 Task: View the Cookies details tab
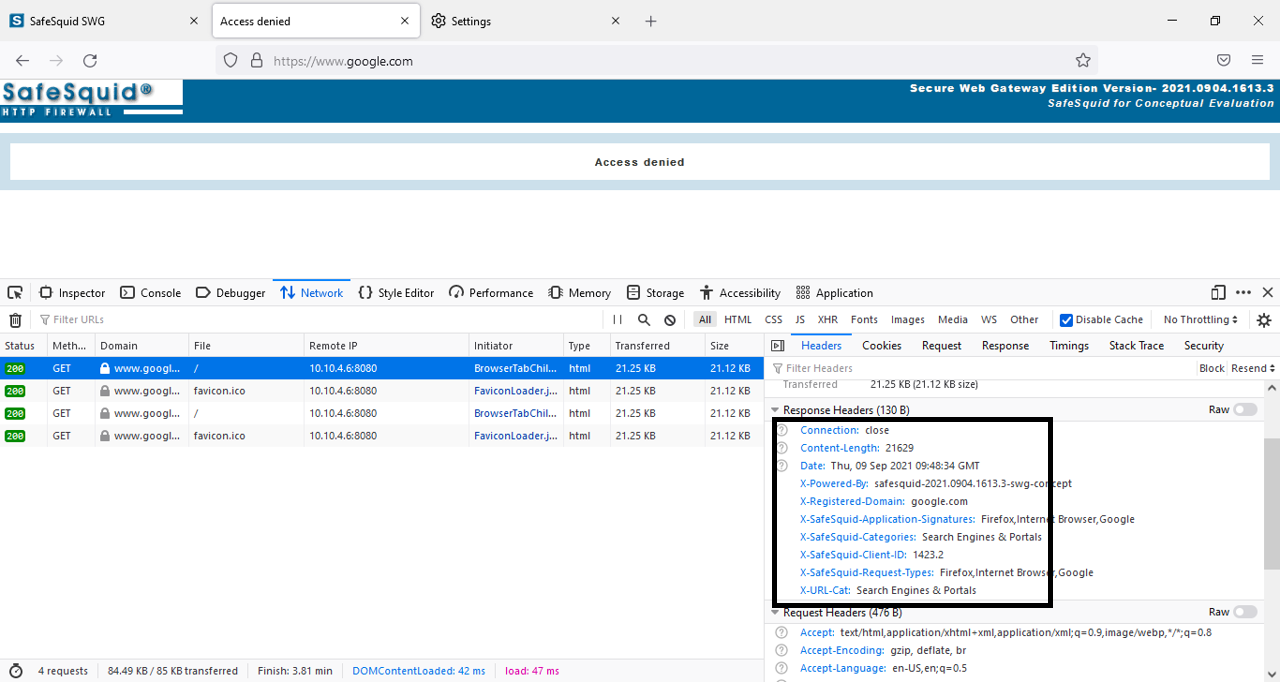point(882,346)
